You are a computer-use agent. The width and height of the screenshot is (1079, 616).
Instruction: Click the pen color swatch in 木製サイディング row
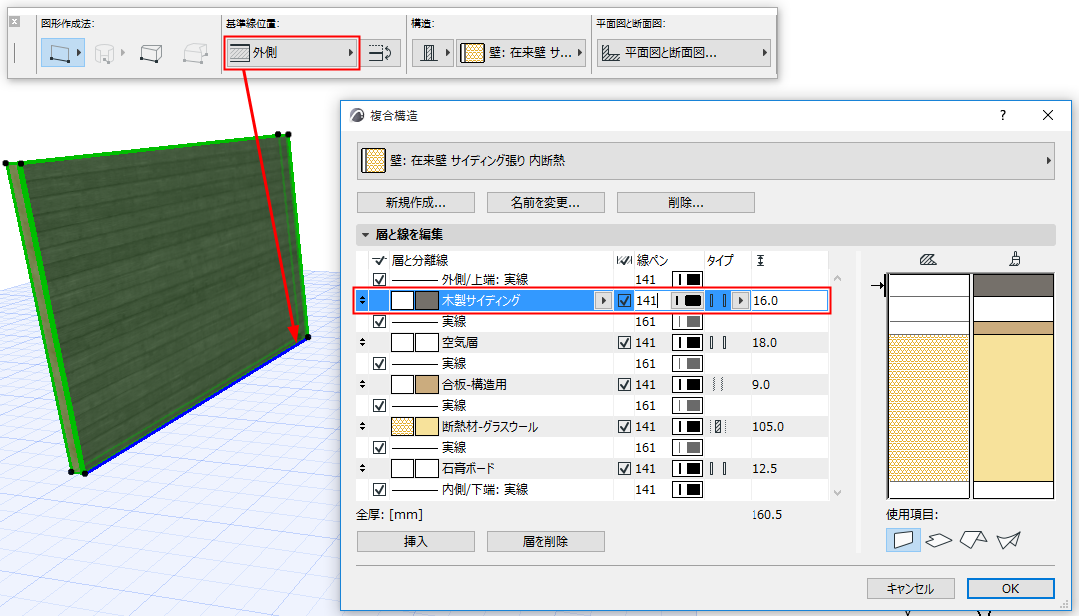pos(687,301)
